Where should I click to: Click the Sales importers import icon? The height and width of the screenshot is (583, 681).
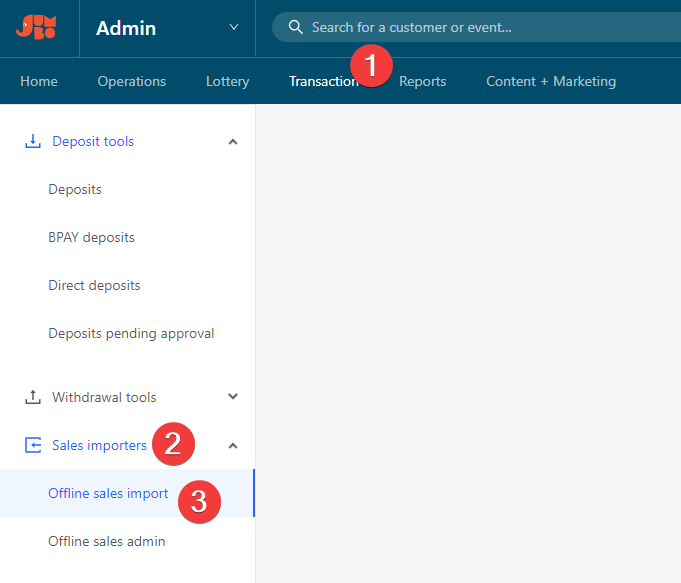33,445
